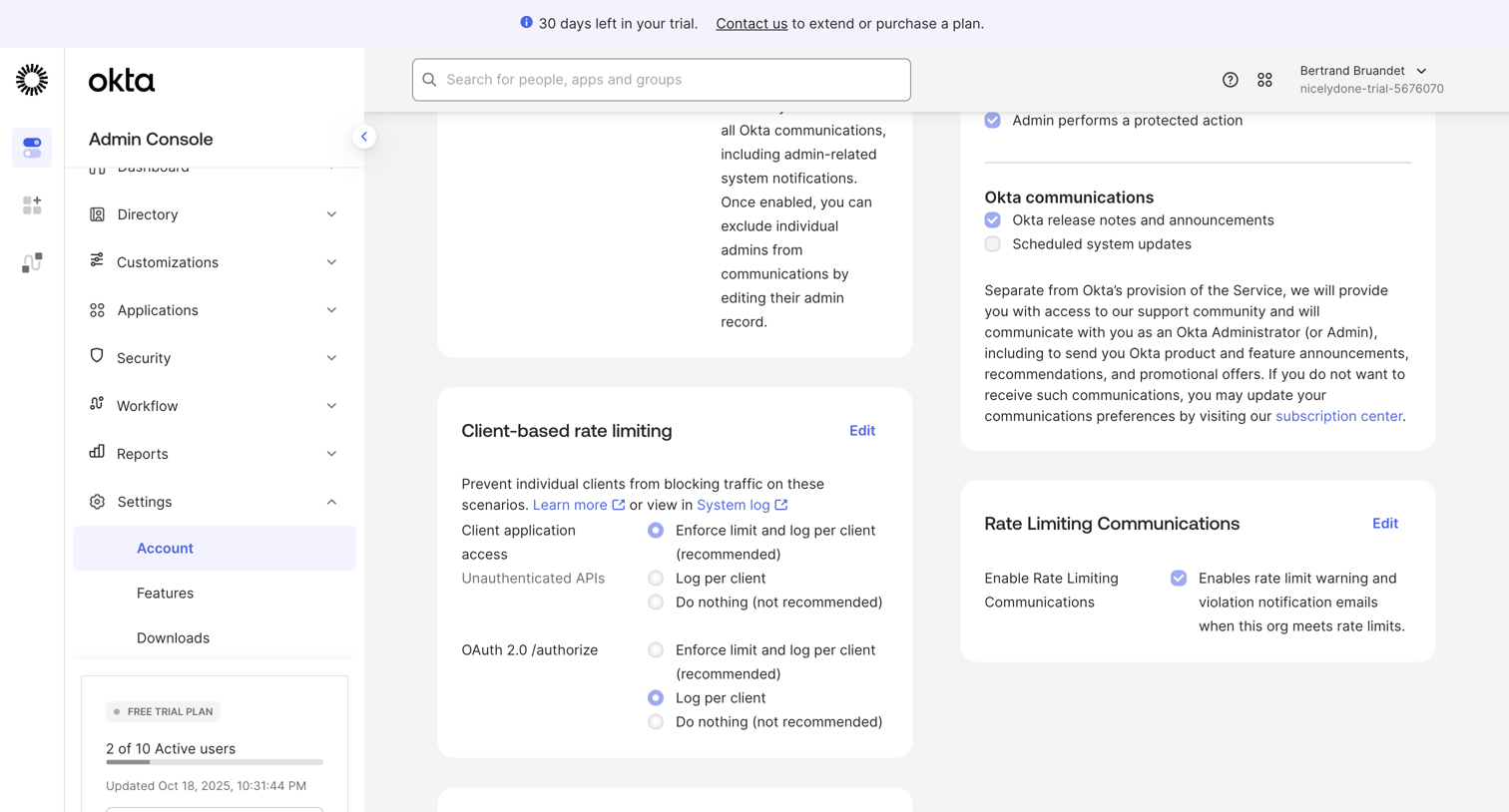The height and width of the screenshot is (812, 1509).
Task: Click the Okta sunburst logo icon
Action: coord(32,80)
